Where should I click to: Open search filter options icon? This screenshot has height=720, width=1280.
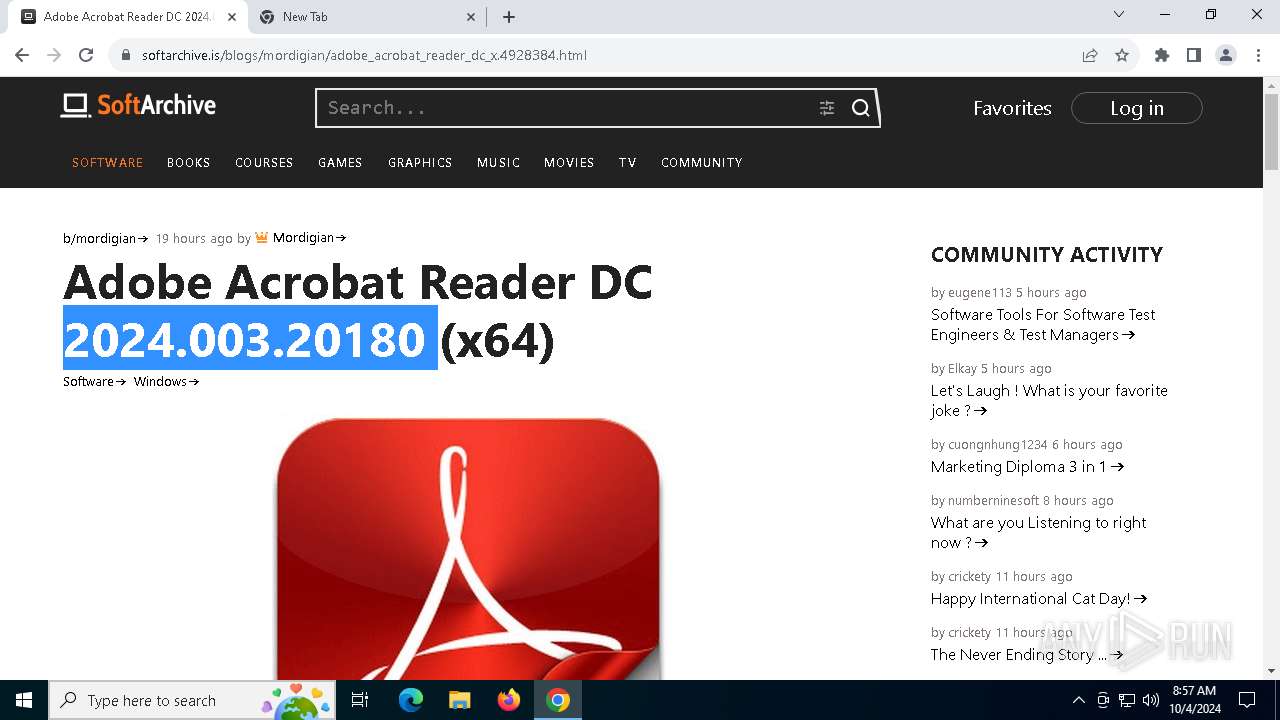coord(827,108)
